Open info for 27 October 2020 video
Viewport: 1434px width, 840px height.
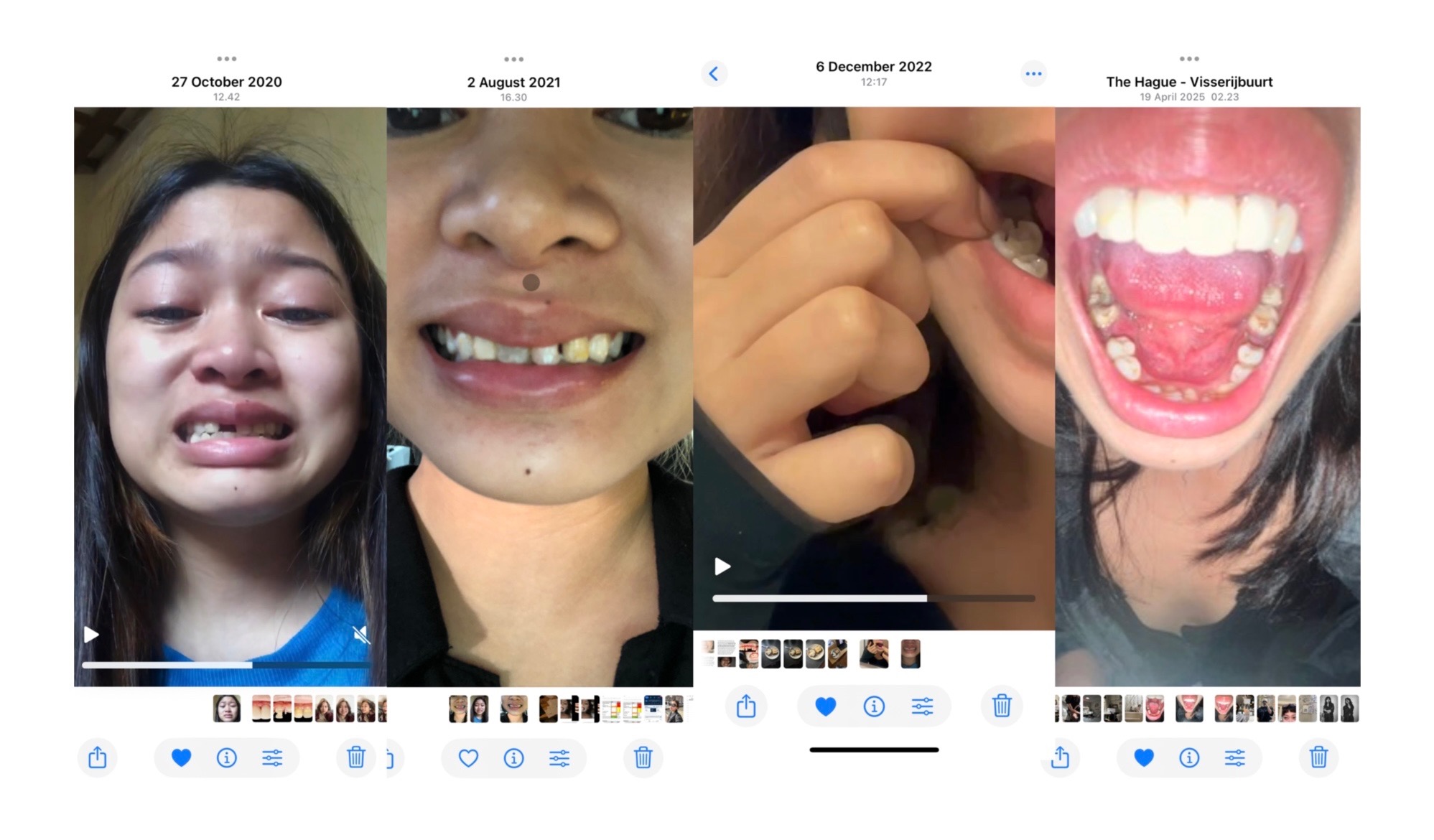[227, 757]
